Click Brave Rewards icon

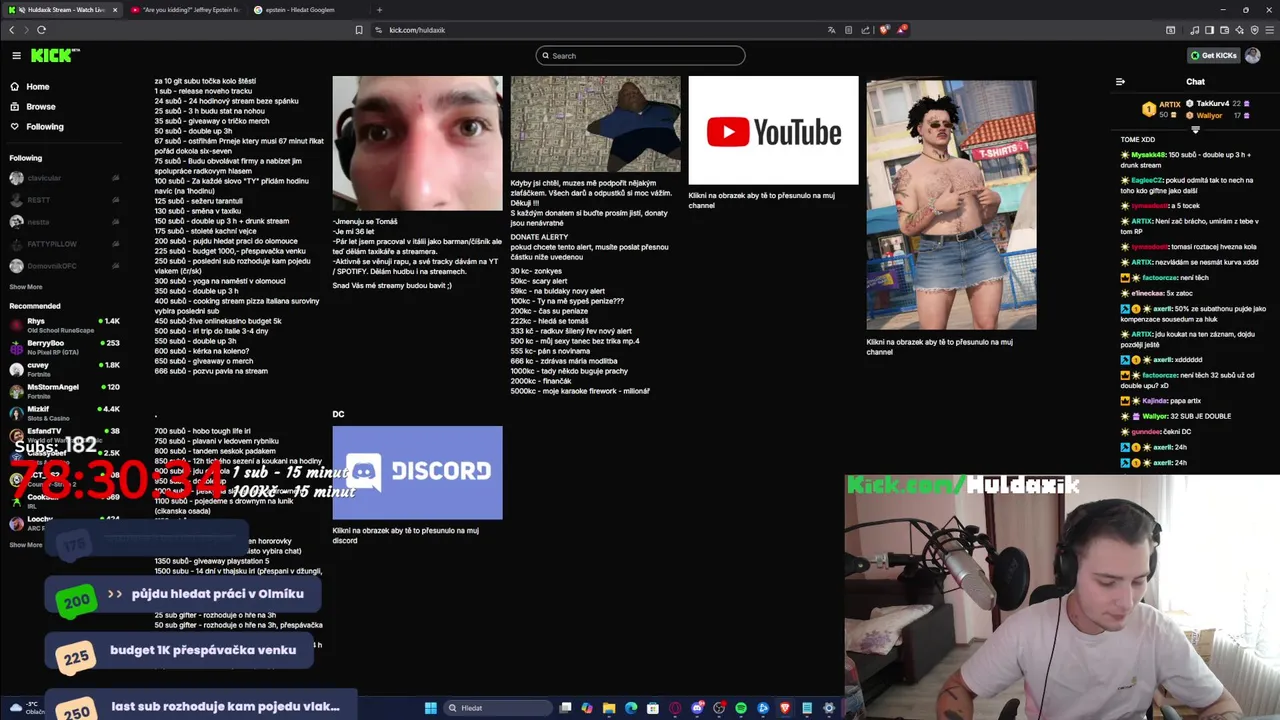pos(902,30)
